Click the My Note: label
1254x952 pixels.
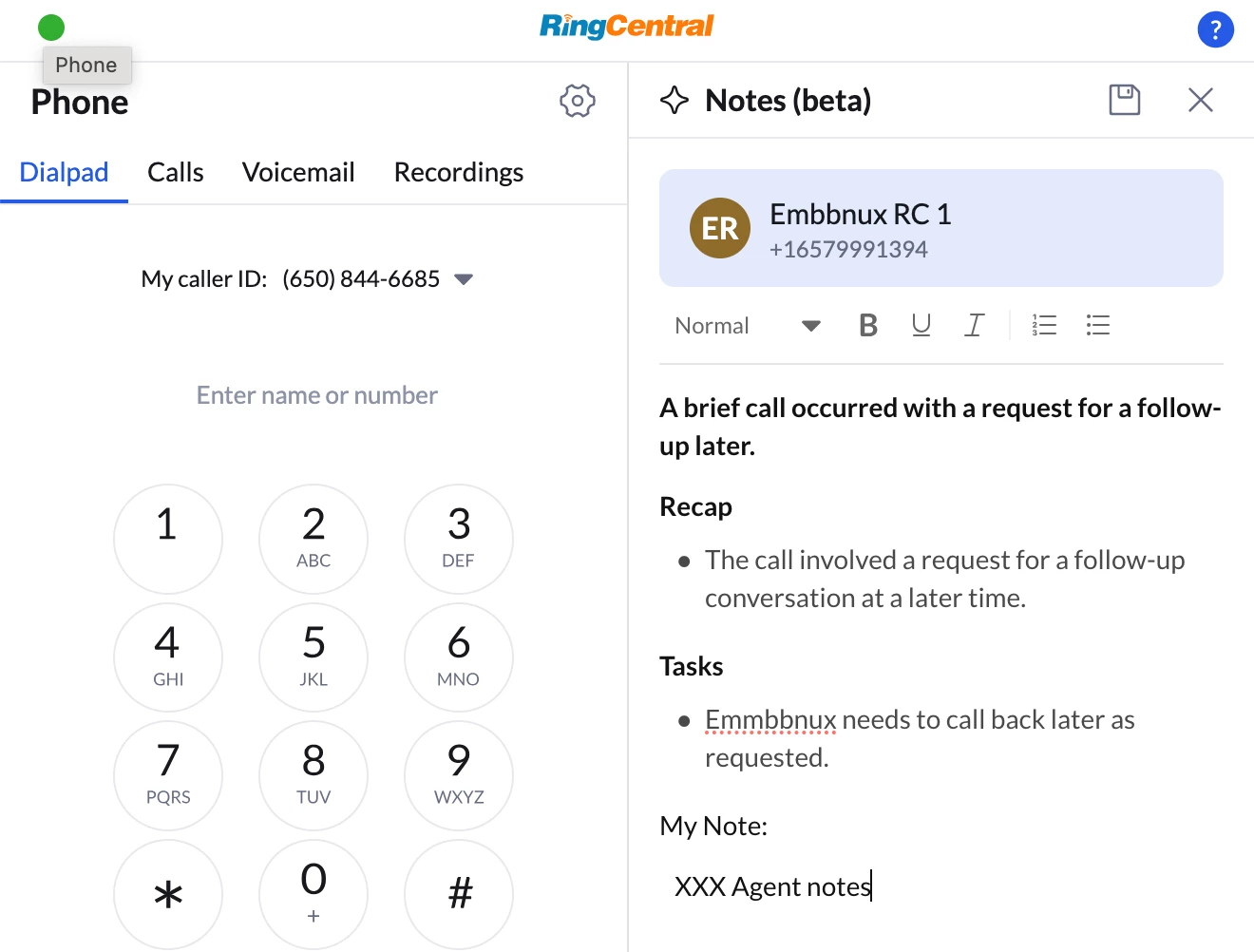click(x=713, y=826)
